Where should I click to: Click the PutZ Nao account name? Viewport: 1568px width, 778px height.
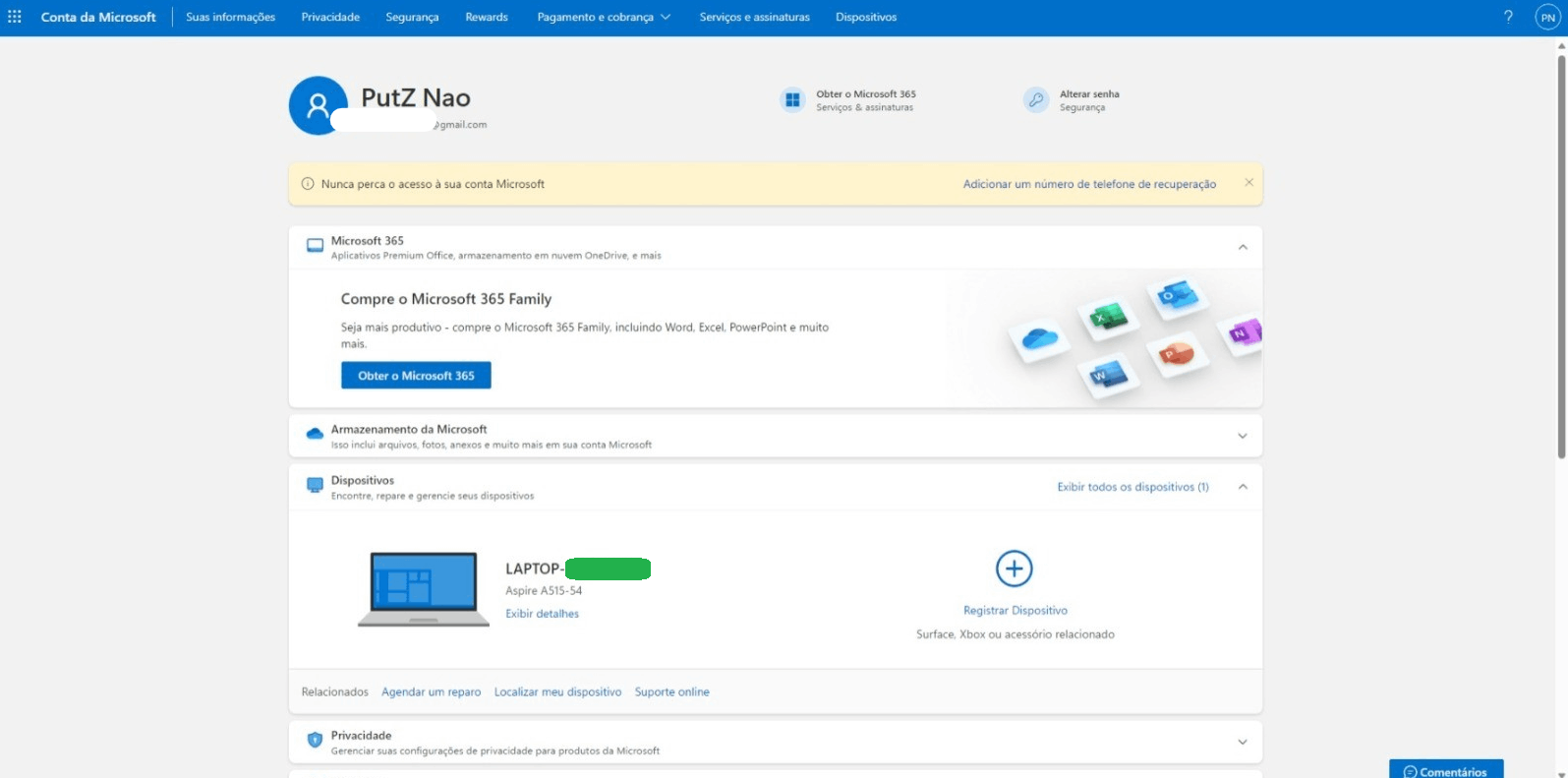[416, 97]
